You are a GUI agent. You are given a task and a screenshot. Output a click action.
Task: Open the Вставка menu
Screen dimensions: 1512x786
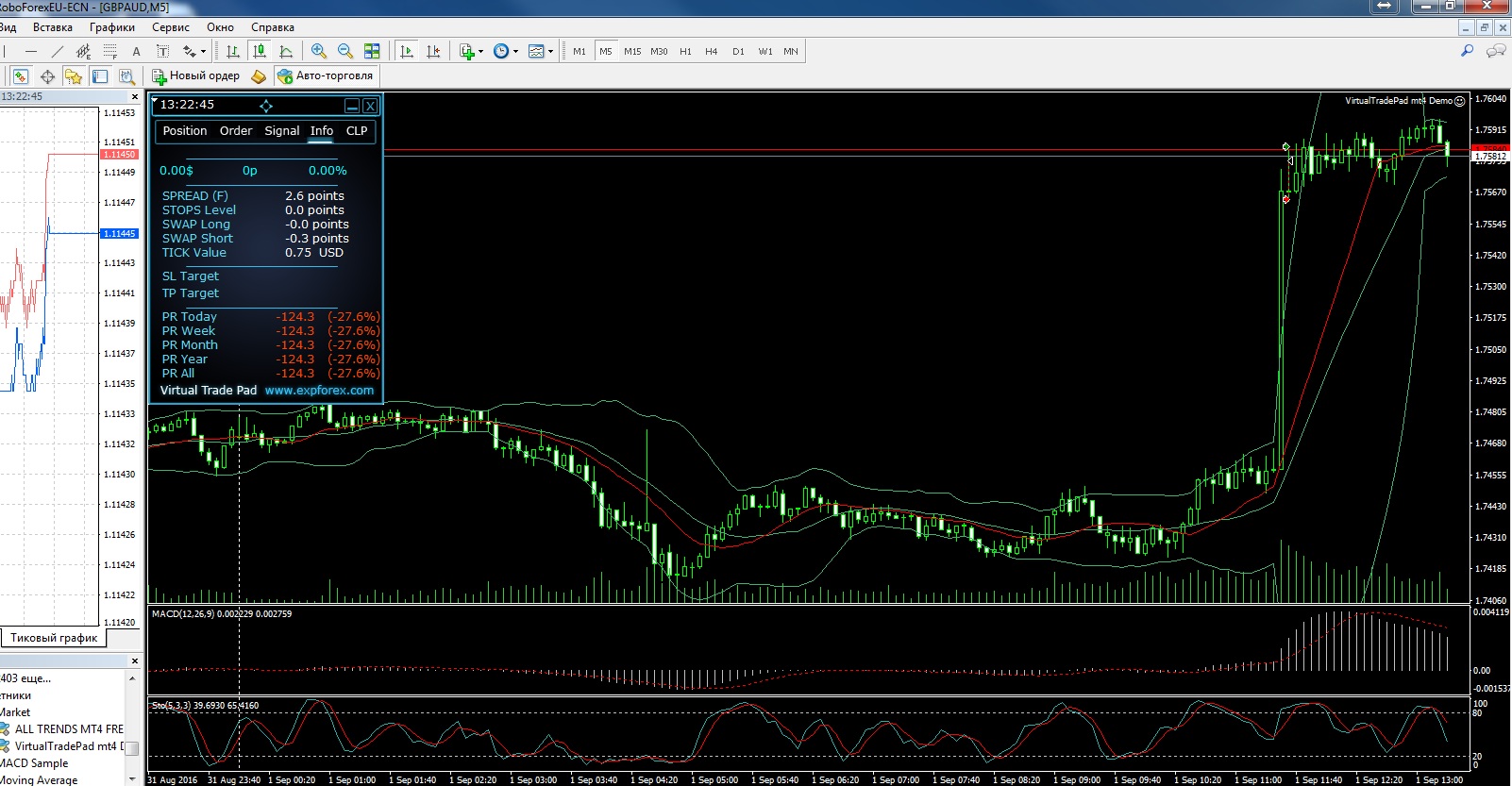coord(53,27)
